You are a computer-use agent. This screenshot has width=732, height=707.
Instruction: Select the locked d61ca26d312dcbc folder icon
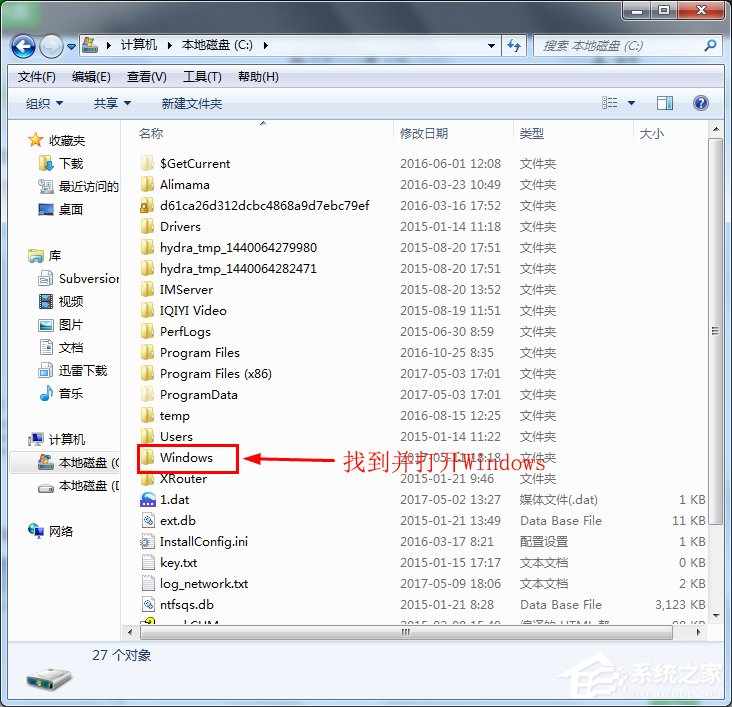(148, 206)
